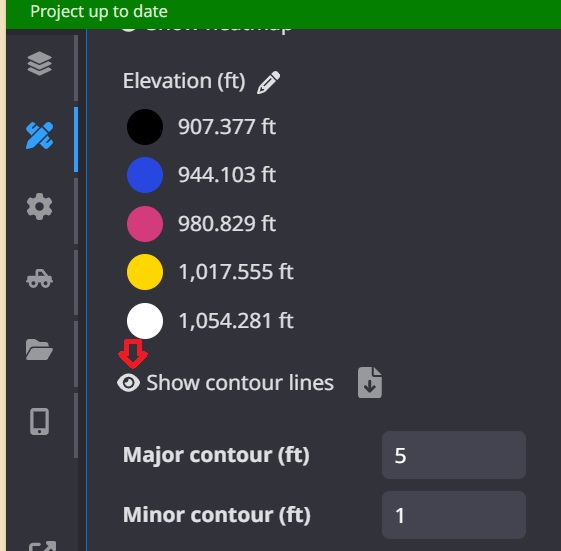Focus the Minor contour (ft) field
Viewport: 561px width, 551px height.
click(x=454, y=515)
